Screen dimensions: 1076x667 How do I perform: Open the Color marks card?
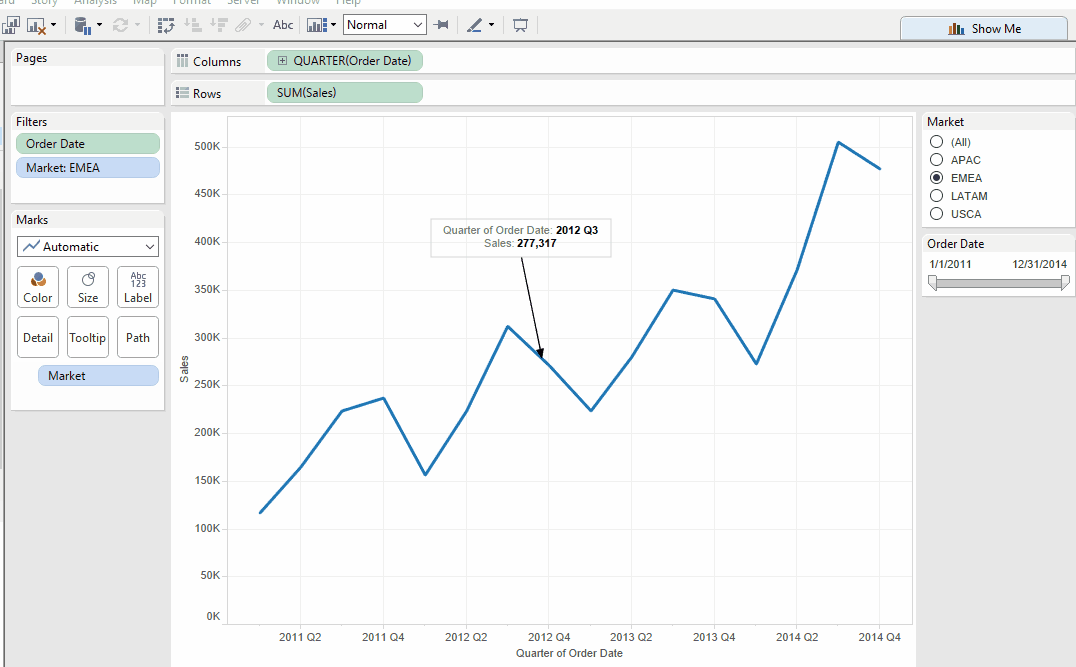[38, 286]
